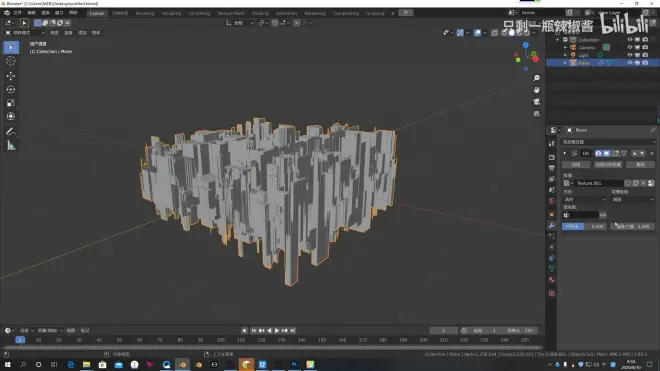Select the 3D Cursor tool
This screenshot has height=371, width=660.
coord(11,61)
